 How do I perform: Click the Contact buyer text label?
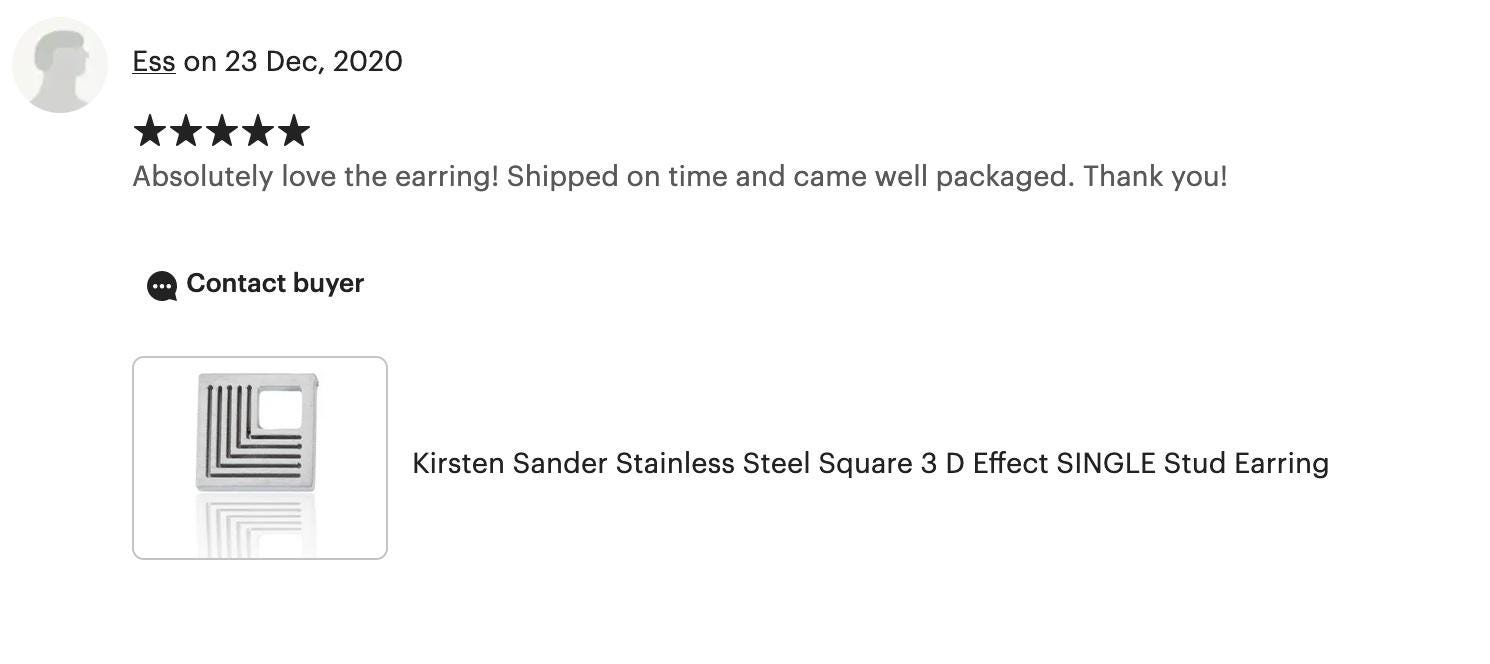tap(275, 284)
